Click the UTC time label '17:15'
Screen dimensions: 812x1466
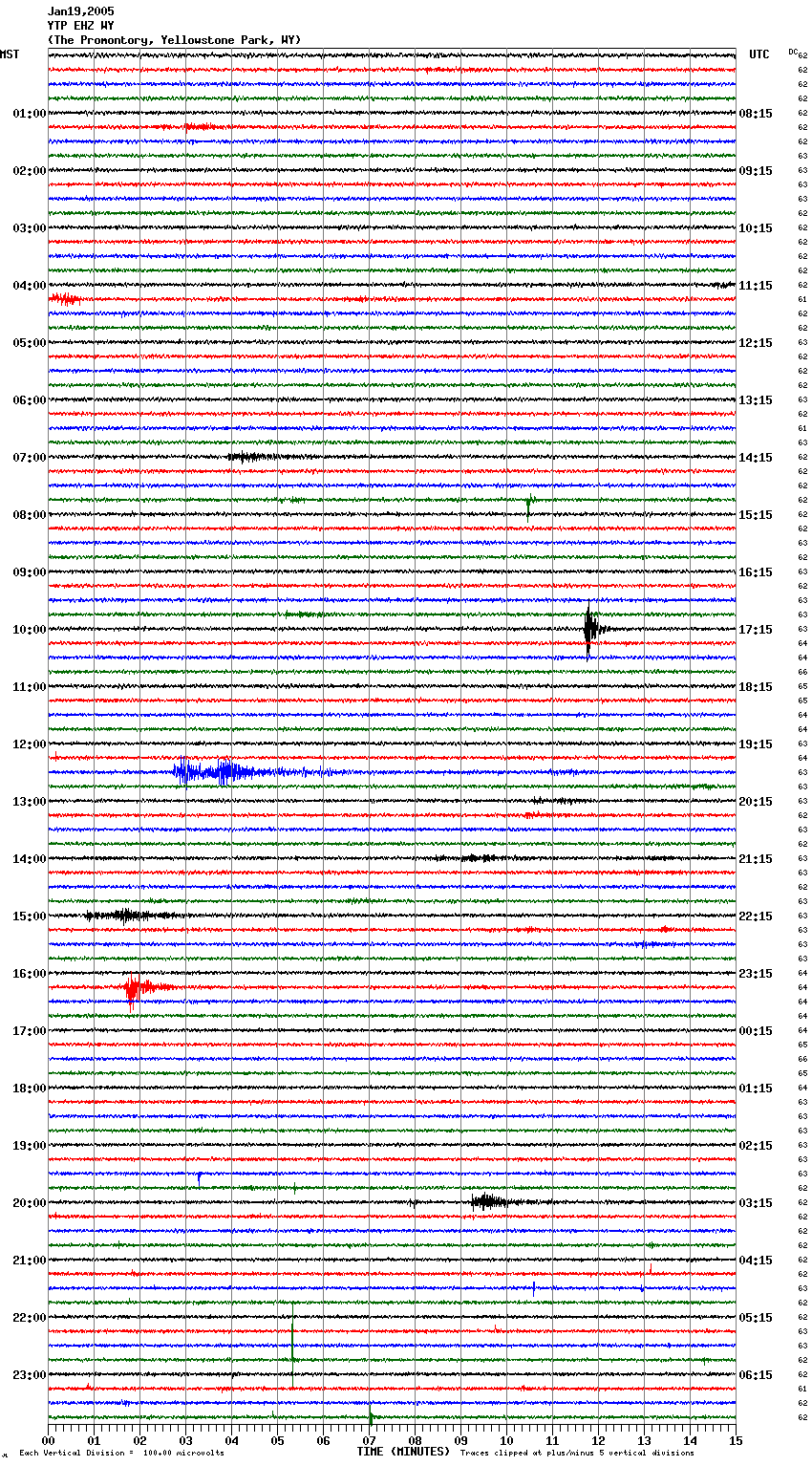[756, 630]
